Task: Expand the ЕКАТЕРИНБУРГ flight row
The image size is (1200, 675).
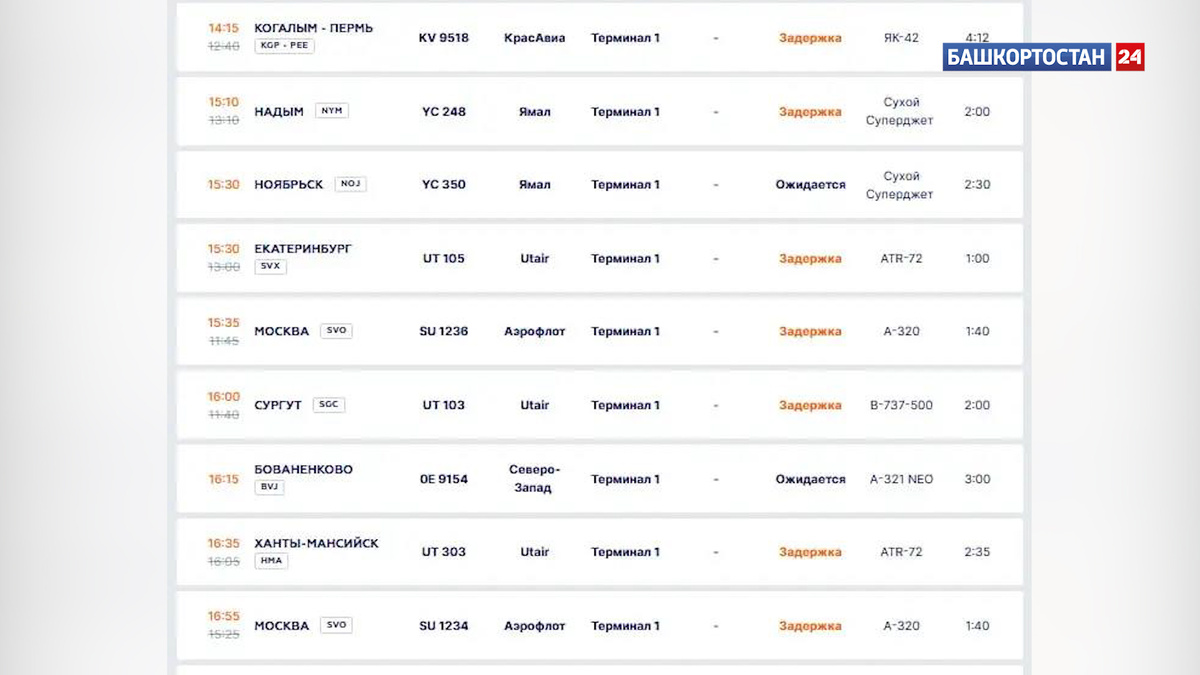Action: click(x=600, y=257)
